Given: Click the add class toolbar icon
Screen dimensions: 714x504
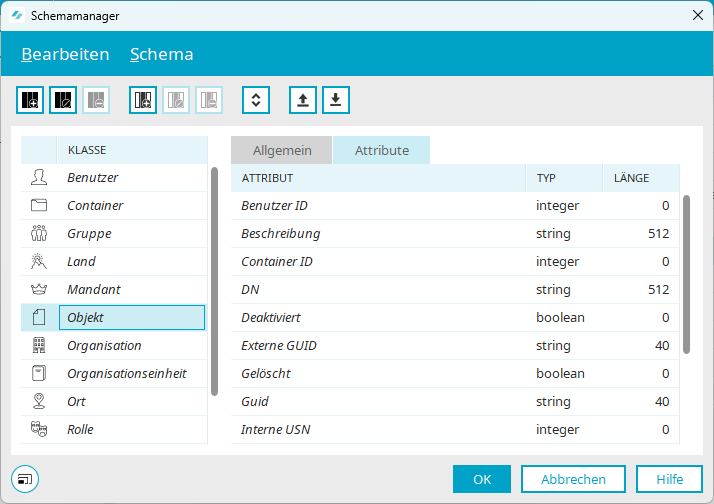Looking at the screenshot, I should click(x=31, y=99).
